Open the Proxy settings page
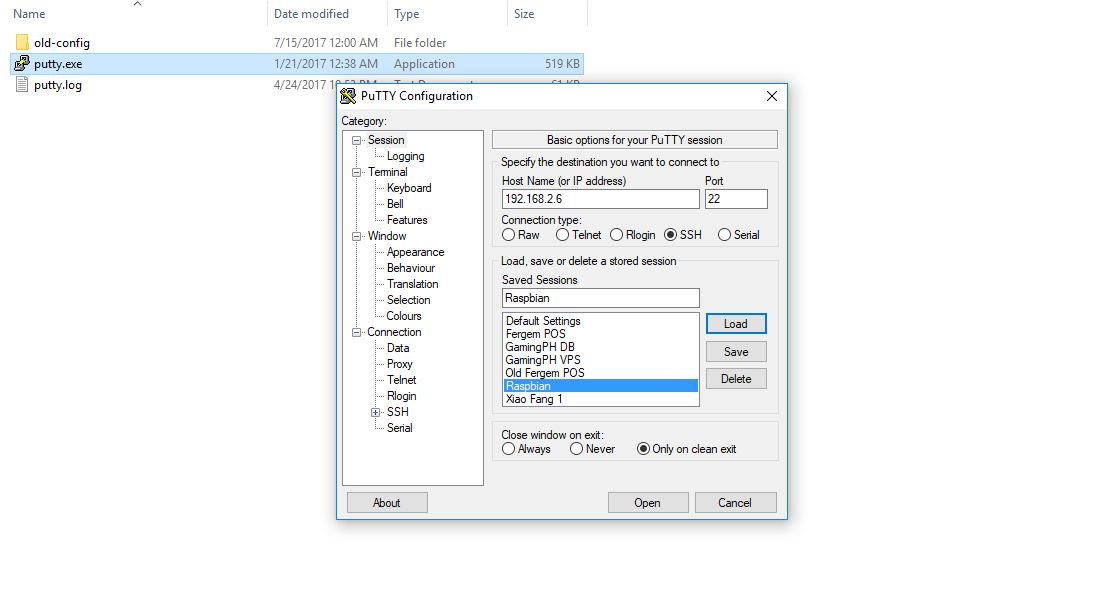This screenshot has height=592, width=1120. click(399, 363)
